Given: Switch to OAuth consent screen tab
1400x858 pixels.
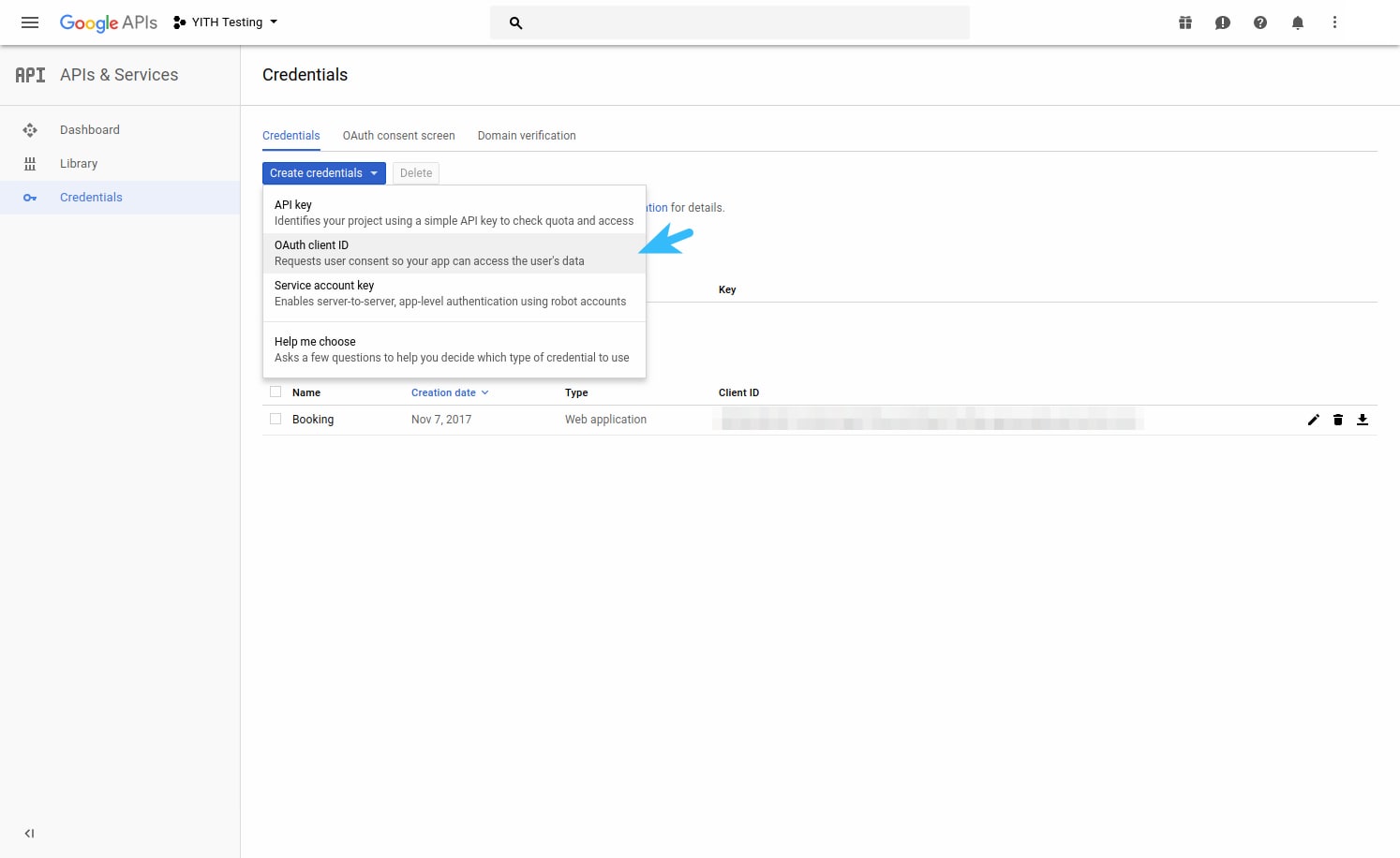Looking at the screenshot, I should pos(399,136).
